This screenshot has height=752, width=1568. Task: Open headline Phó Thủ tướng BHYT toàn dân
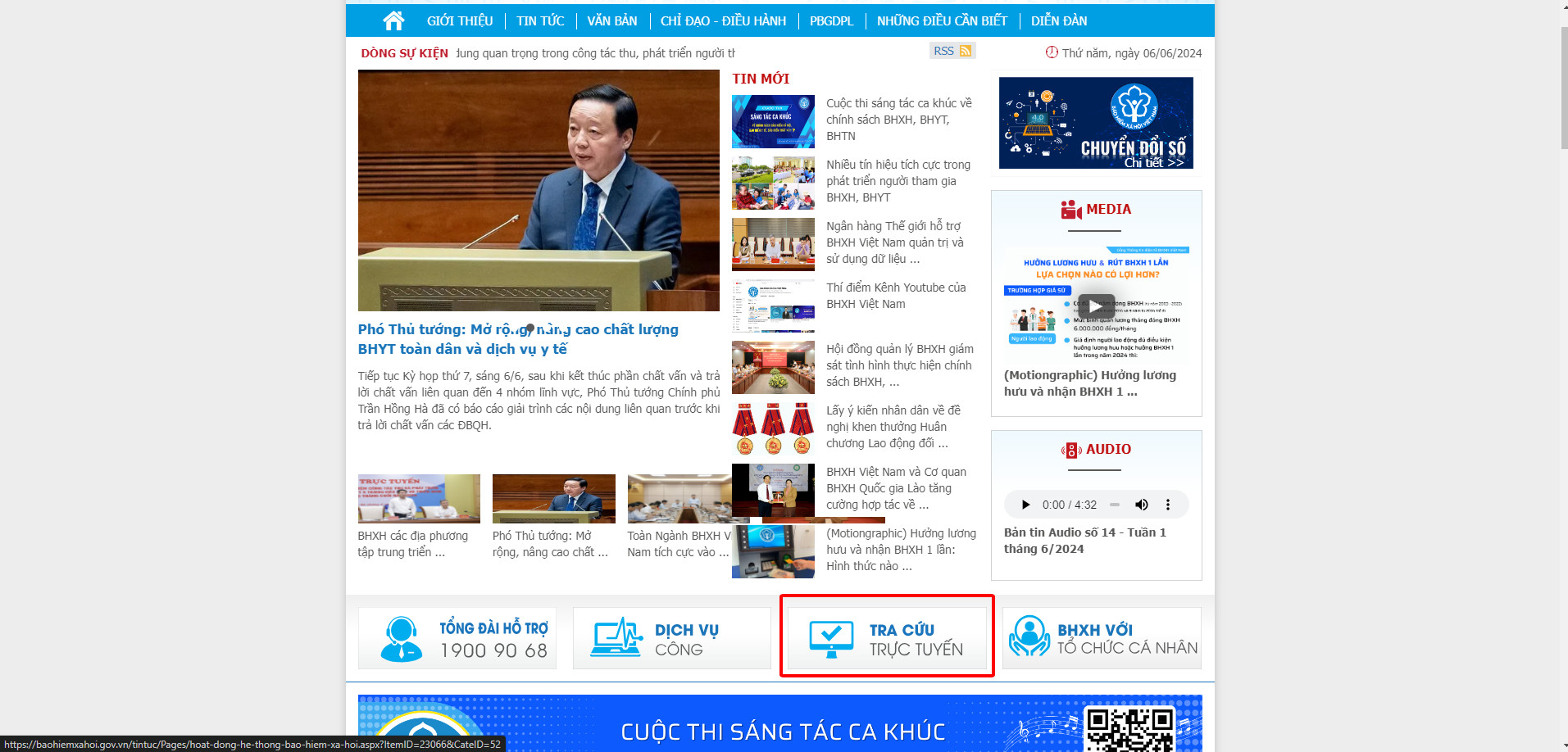tap(518, 339)
